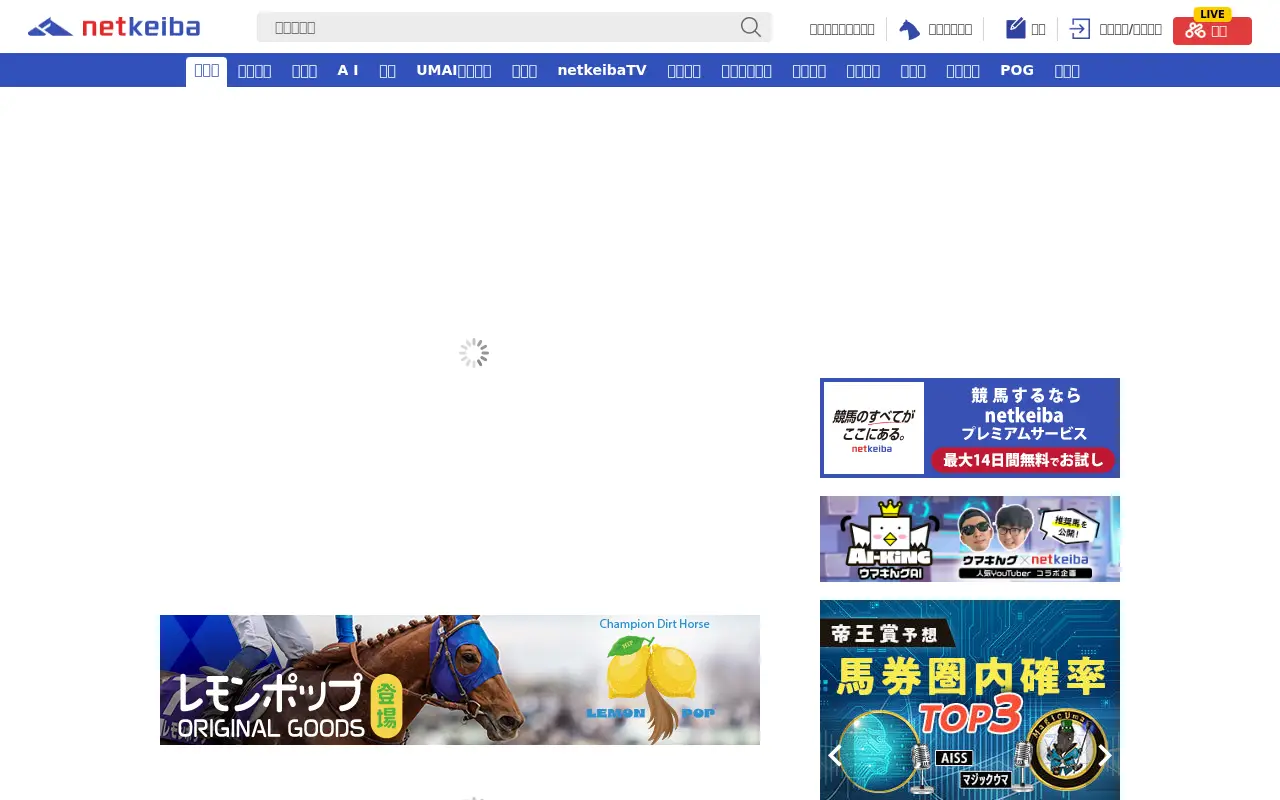1280x800 pixels.
Task: Open the レモンポップ ORIGINAL GOODS banner
Action: coord(460,680)
